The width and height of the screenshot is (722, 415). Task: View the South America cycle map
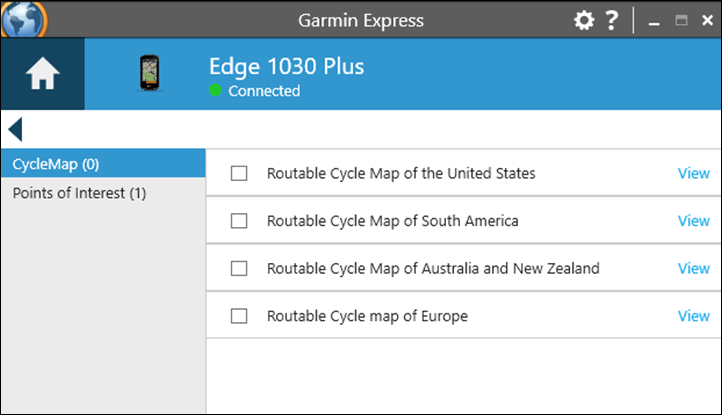693,221
